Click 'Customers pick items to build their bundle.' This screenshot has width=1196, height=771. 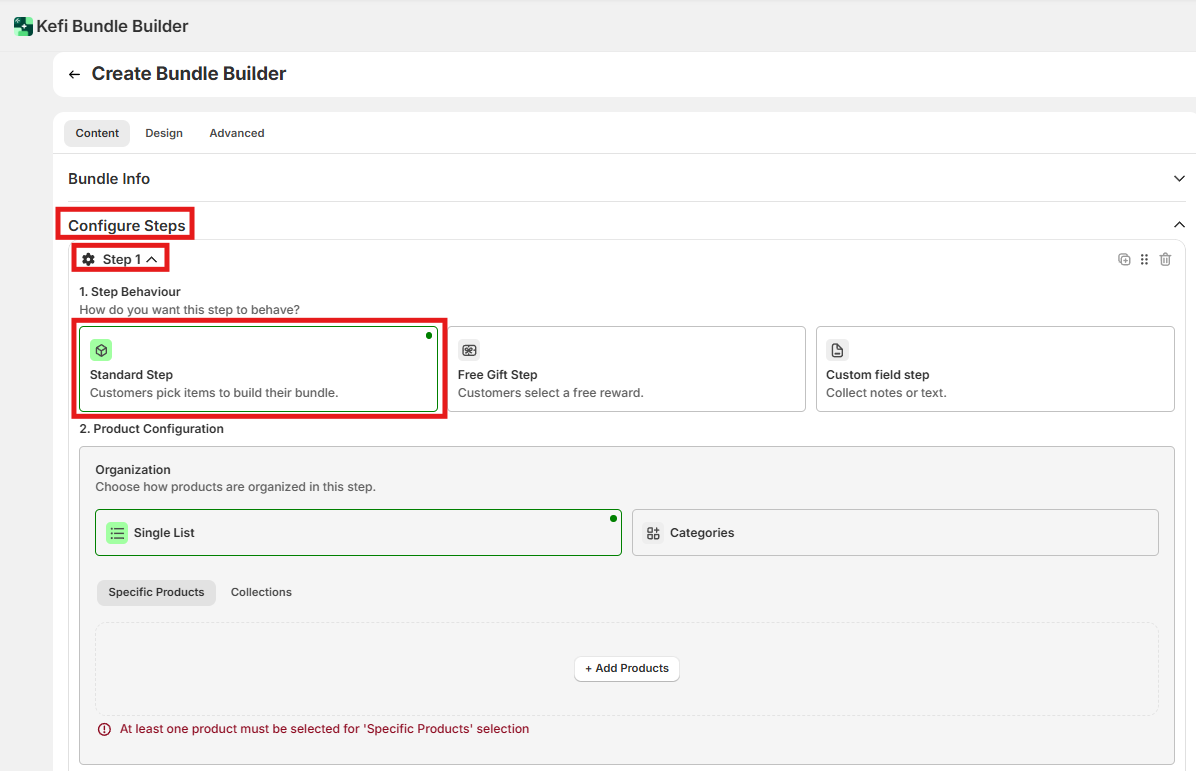[x=214, y=393]
